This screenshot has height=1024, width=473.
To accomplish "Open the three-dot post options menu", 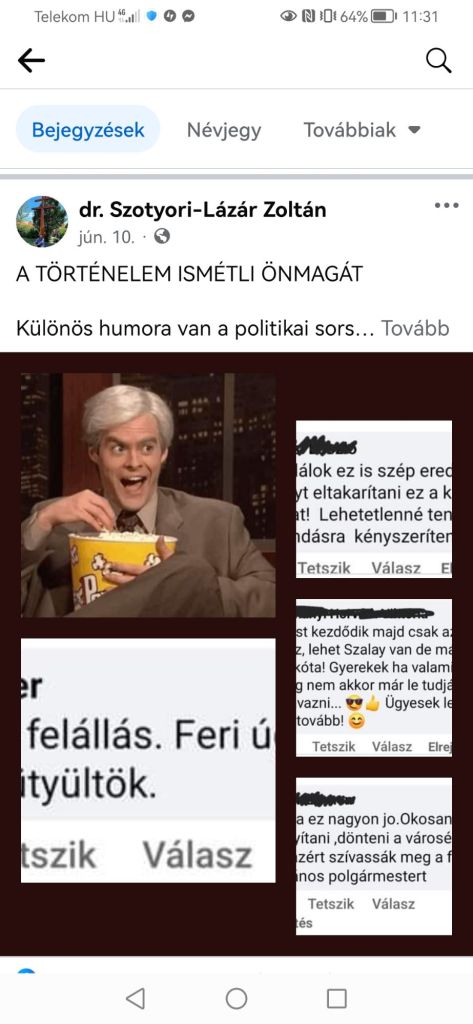I will (x=446, y=206).
